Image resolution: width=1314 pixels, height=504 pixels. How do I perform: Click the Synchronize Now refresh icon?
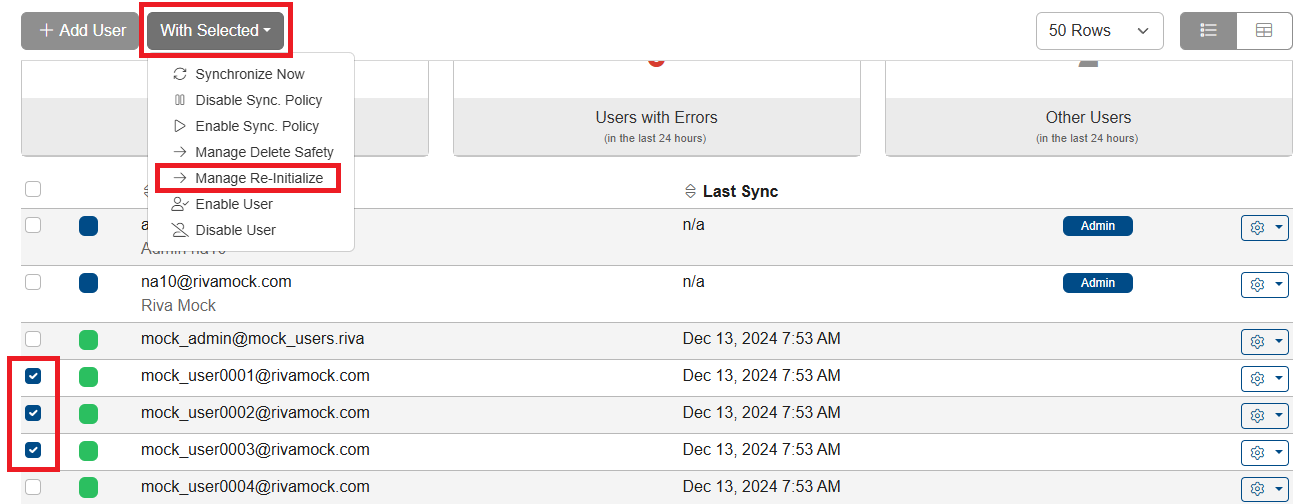tap(180, 74)
